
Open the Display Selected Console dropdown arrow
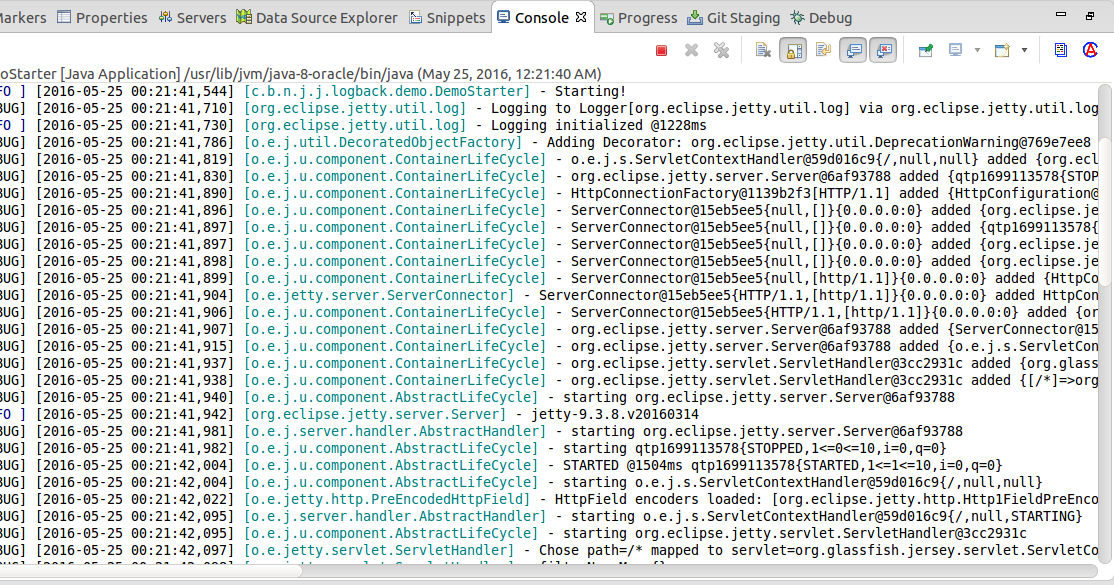(x=977, y=50)
